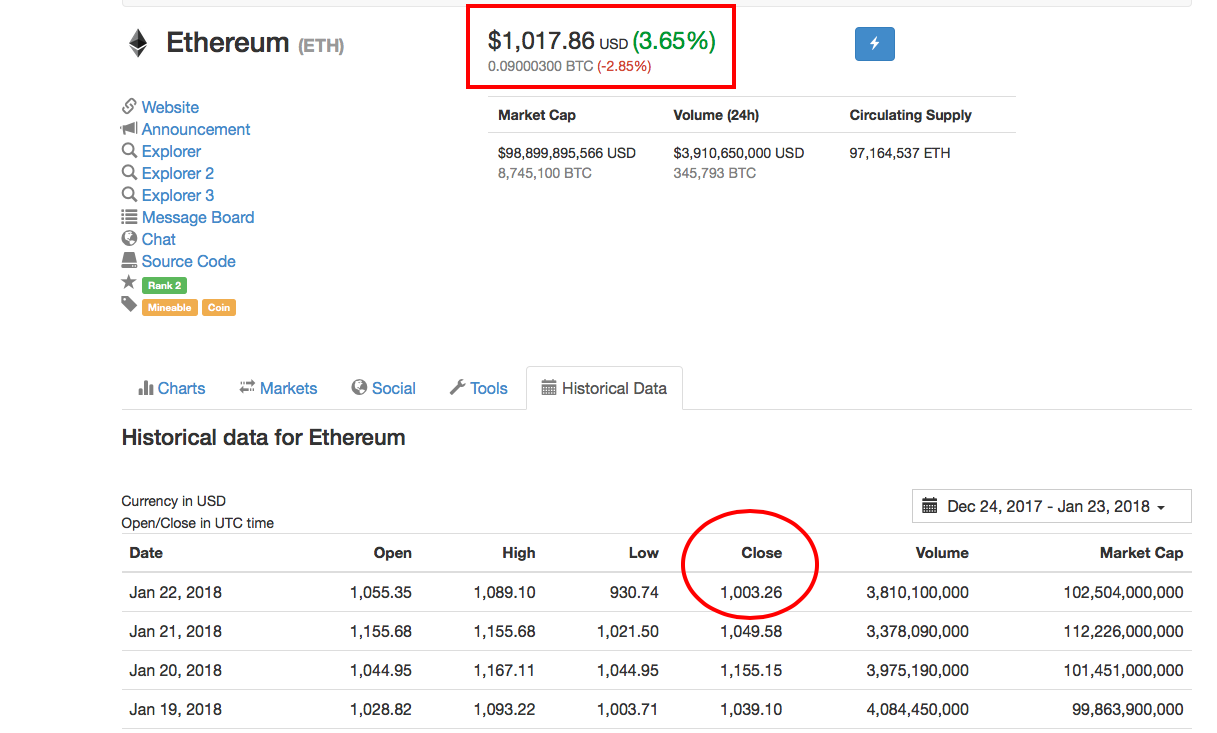This screenshot has width=1217, height=733.
Task: Open the Source Code link
Action: point(189,261)
